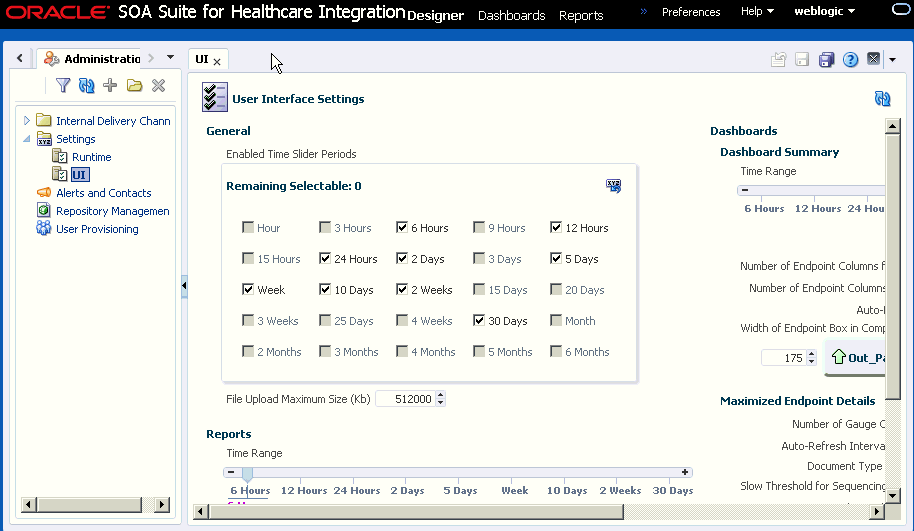This screenshot has width=914, height=531.
Task: Close the UI tab
Action: [x=217, y=61]
